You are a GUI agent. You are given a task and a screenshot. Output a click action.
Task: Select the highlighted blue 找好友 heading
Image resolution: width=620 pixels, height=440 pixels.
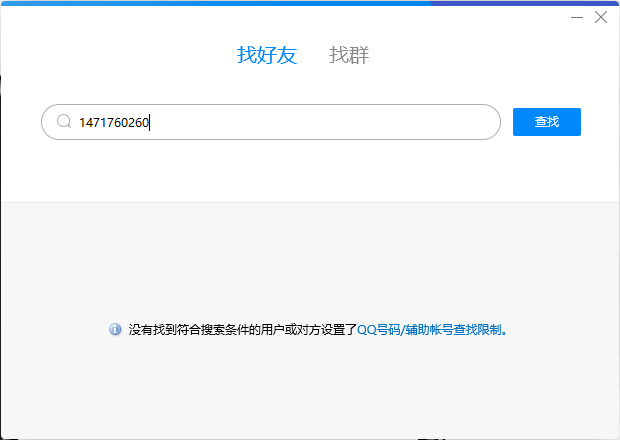[x=267, y=55]
